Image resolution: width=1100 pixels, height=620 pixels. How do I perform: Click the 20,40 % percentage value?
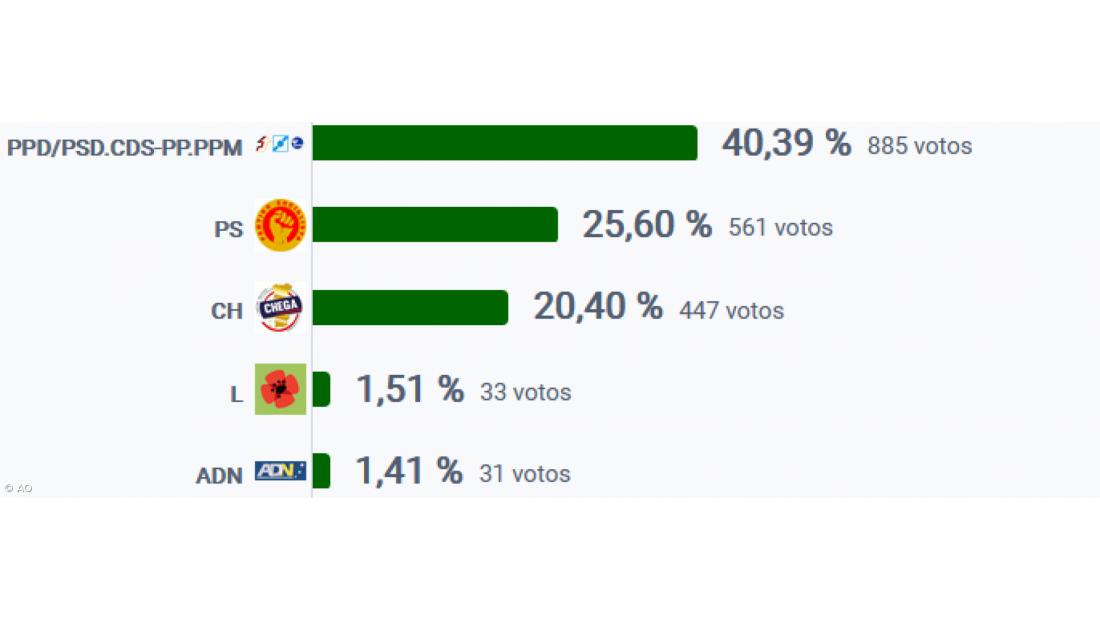coord(597,306)
